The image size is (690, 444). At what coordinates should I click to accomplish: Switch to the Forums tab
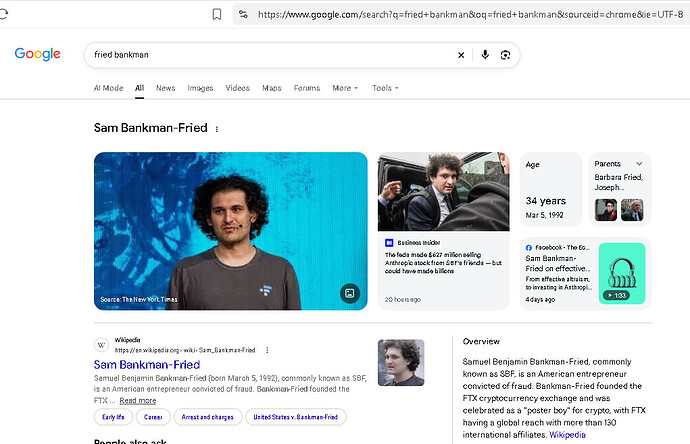pyautogui.click(x=307, y=88)
